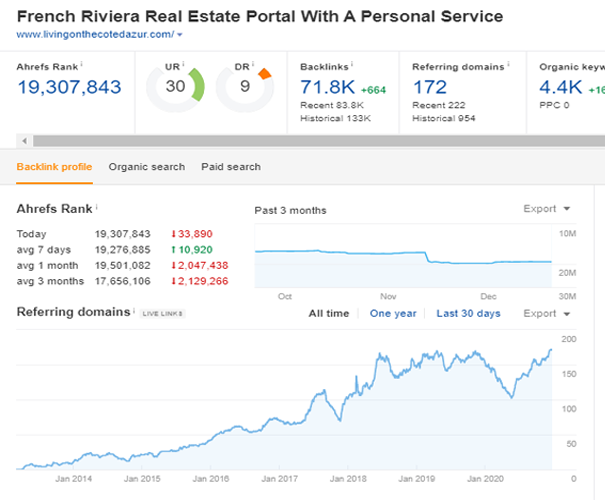Click 'PPC 0' under Organic keywords

(x=554, y=105)
